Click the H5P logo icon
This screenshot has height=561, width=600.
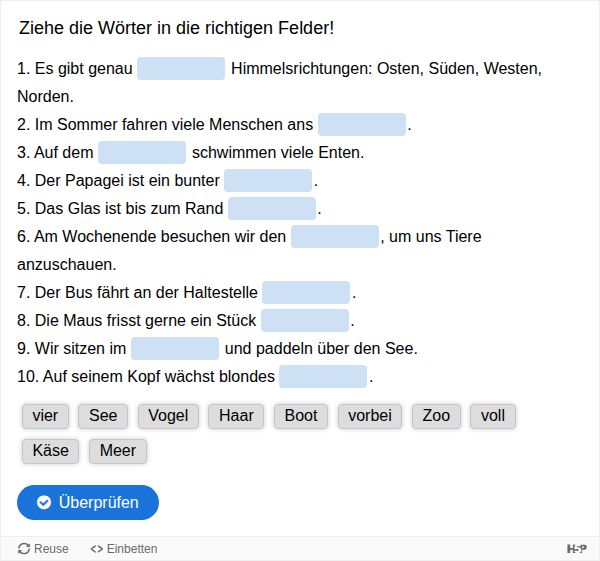(x=577, y=549)
